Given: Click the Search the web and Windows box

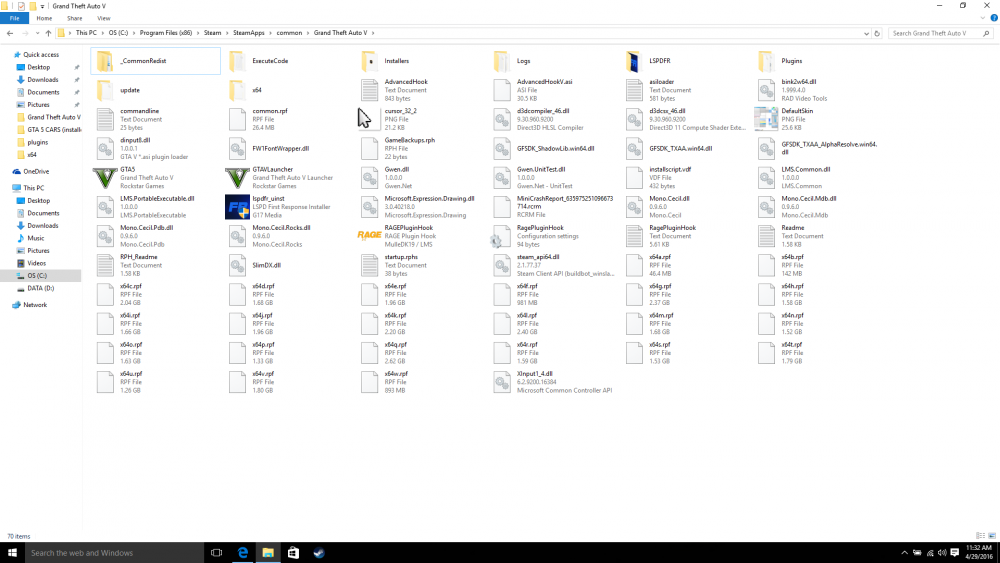Looking at the screenshot, I should 114,553.
